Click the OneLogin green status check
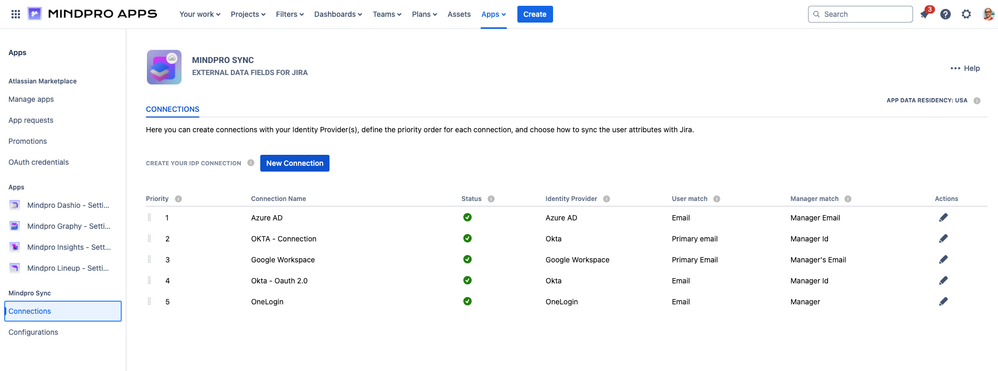The width and height of the screenshot is (998, 371). [467, 301]
